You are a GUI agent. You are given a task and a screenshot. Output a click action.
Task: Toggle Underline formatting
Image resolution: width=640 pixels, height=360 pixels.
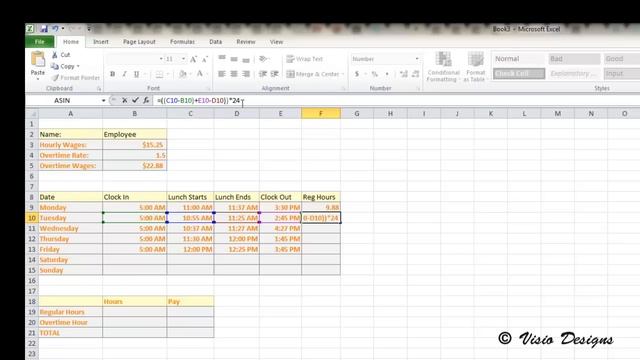(x=136, y=74)
